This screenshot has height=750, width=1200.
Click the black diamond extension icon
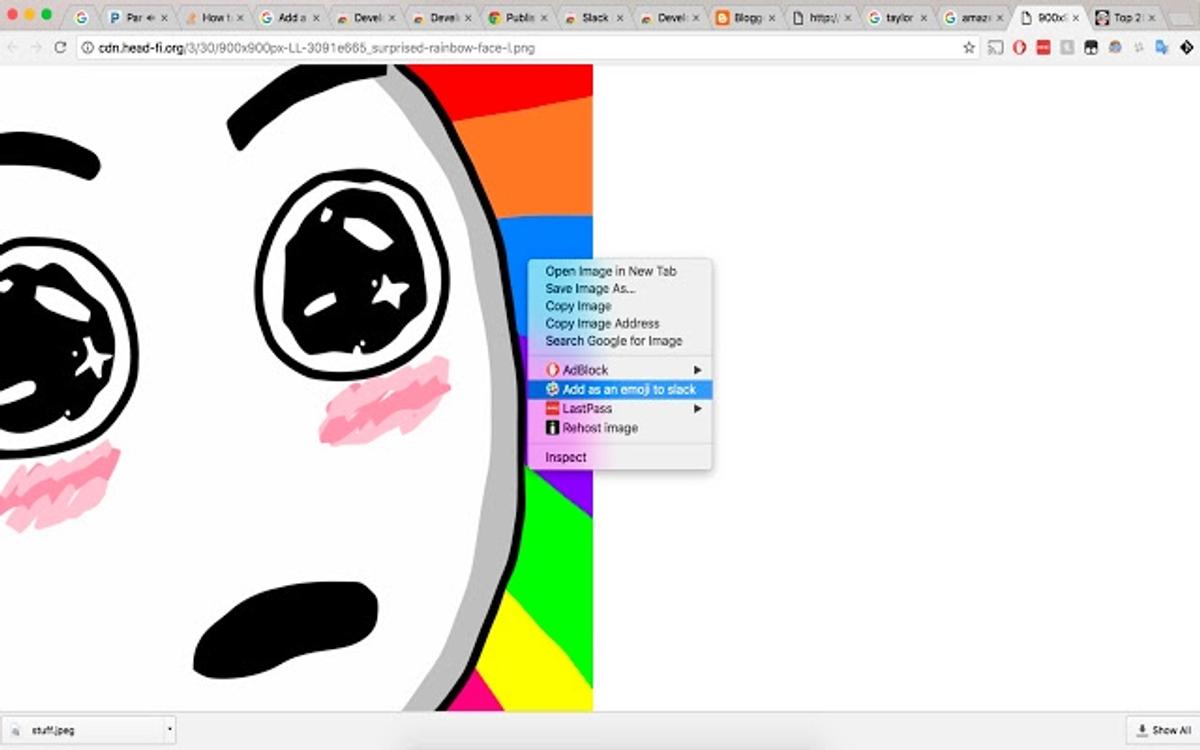(1185, 47)
